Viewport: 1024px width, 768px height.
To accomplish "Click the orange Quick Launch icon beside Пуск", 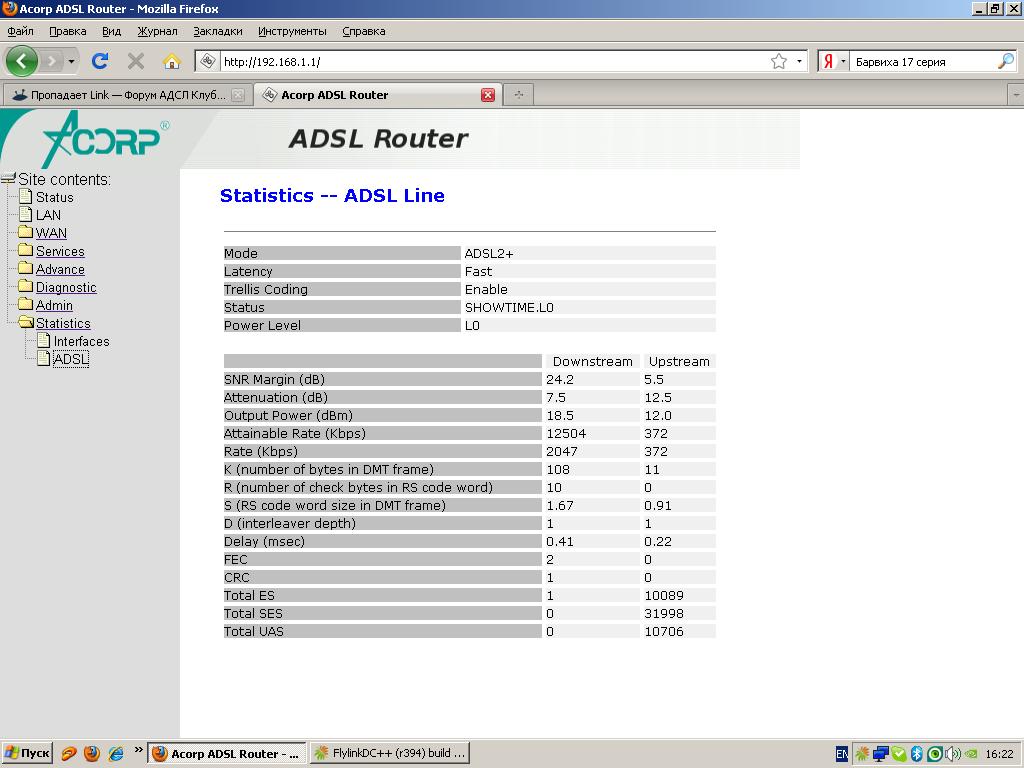I will 69,754.
